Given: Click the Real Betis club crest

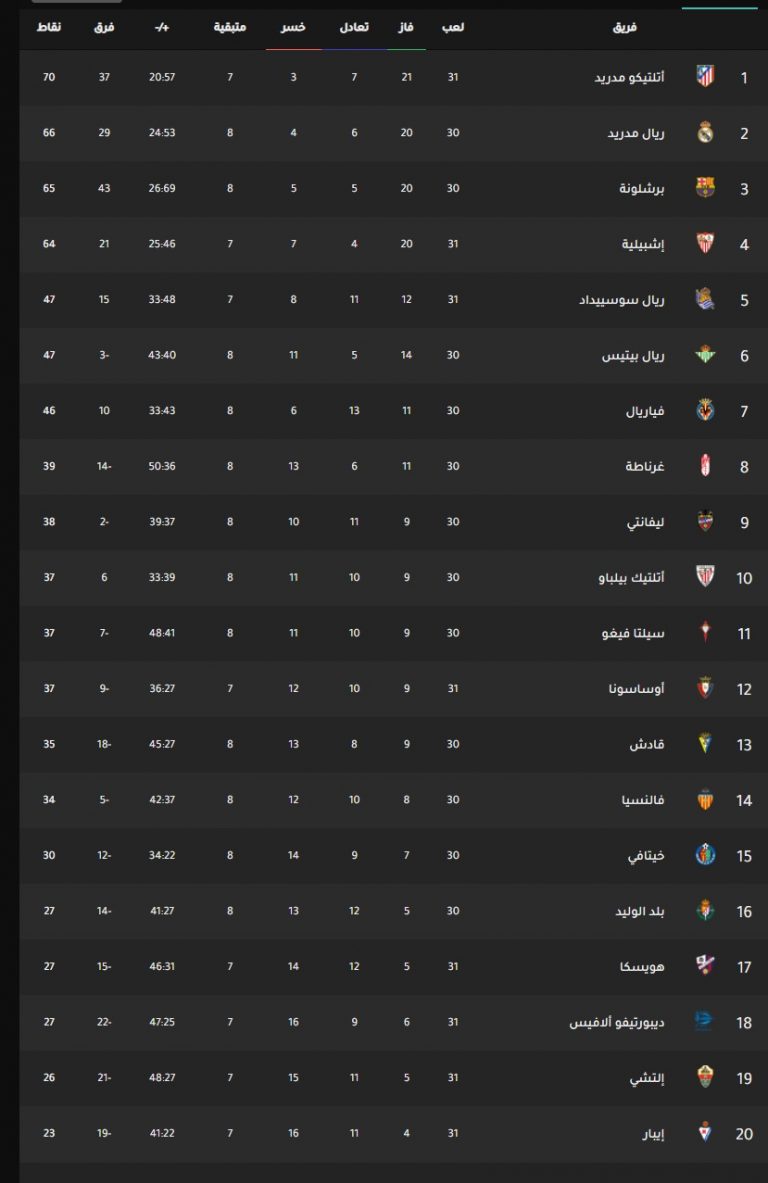Looking at the screenshot, I should coord(705,354).
